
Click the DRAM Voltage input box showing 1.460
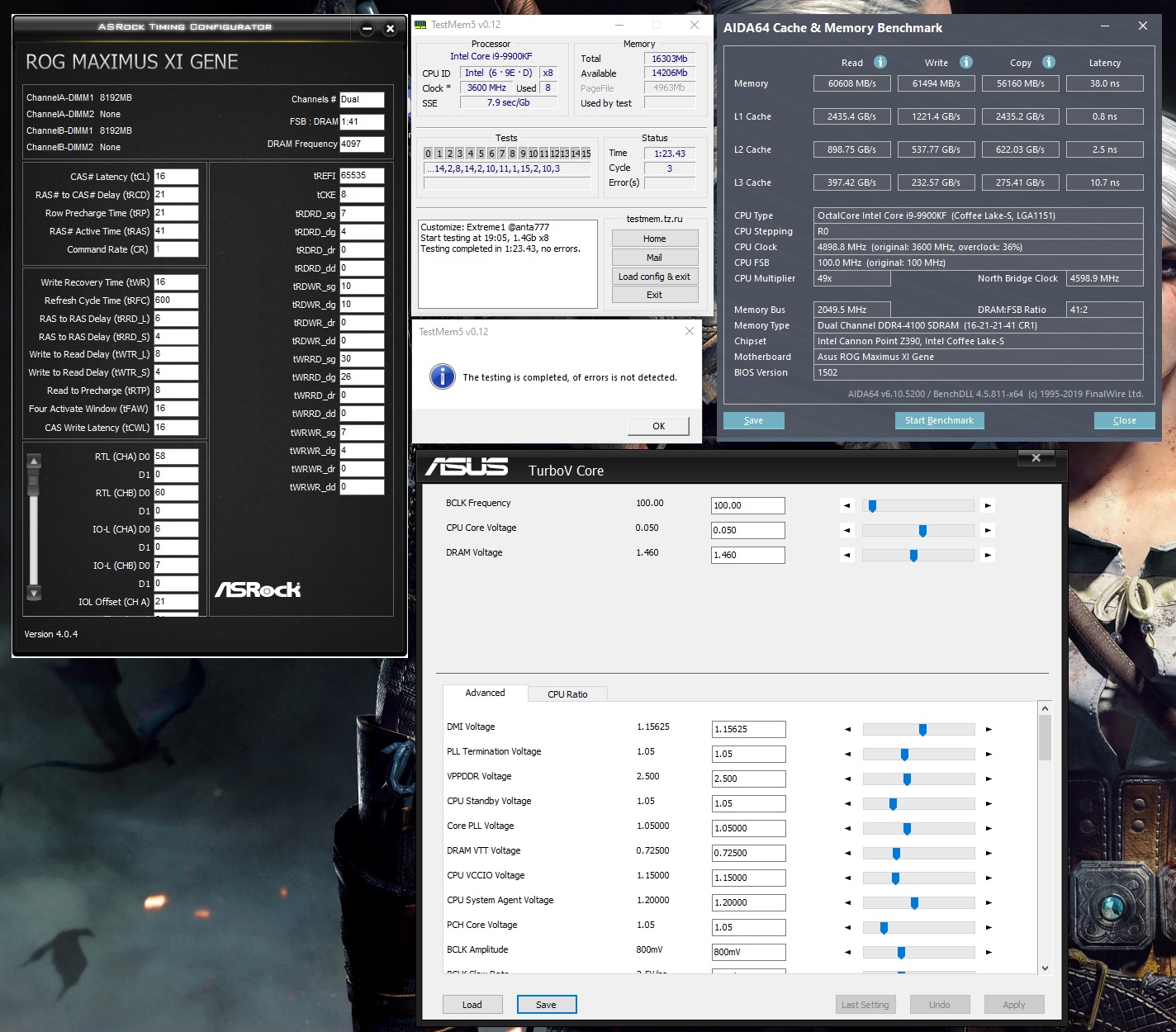coord(748,555)
